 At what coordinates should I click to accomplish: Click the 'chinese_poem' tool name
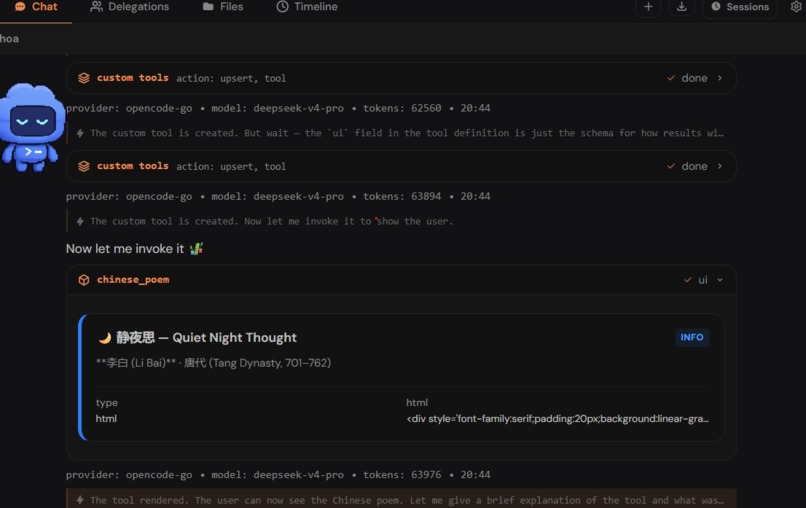(133, 280)
